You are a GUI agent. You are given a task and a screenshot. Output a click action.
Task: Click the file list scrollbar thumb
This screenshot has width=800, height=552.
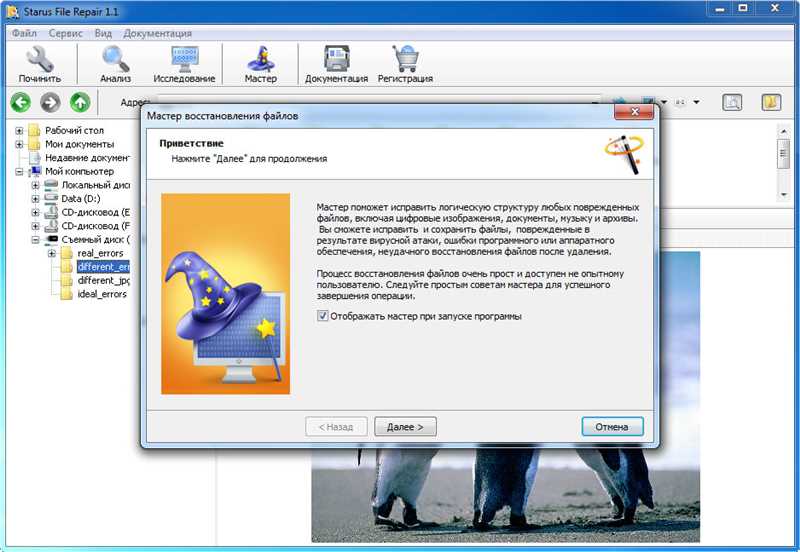783,153
